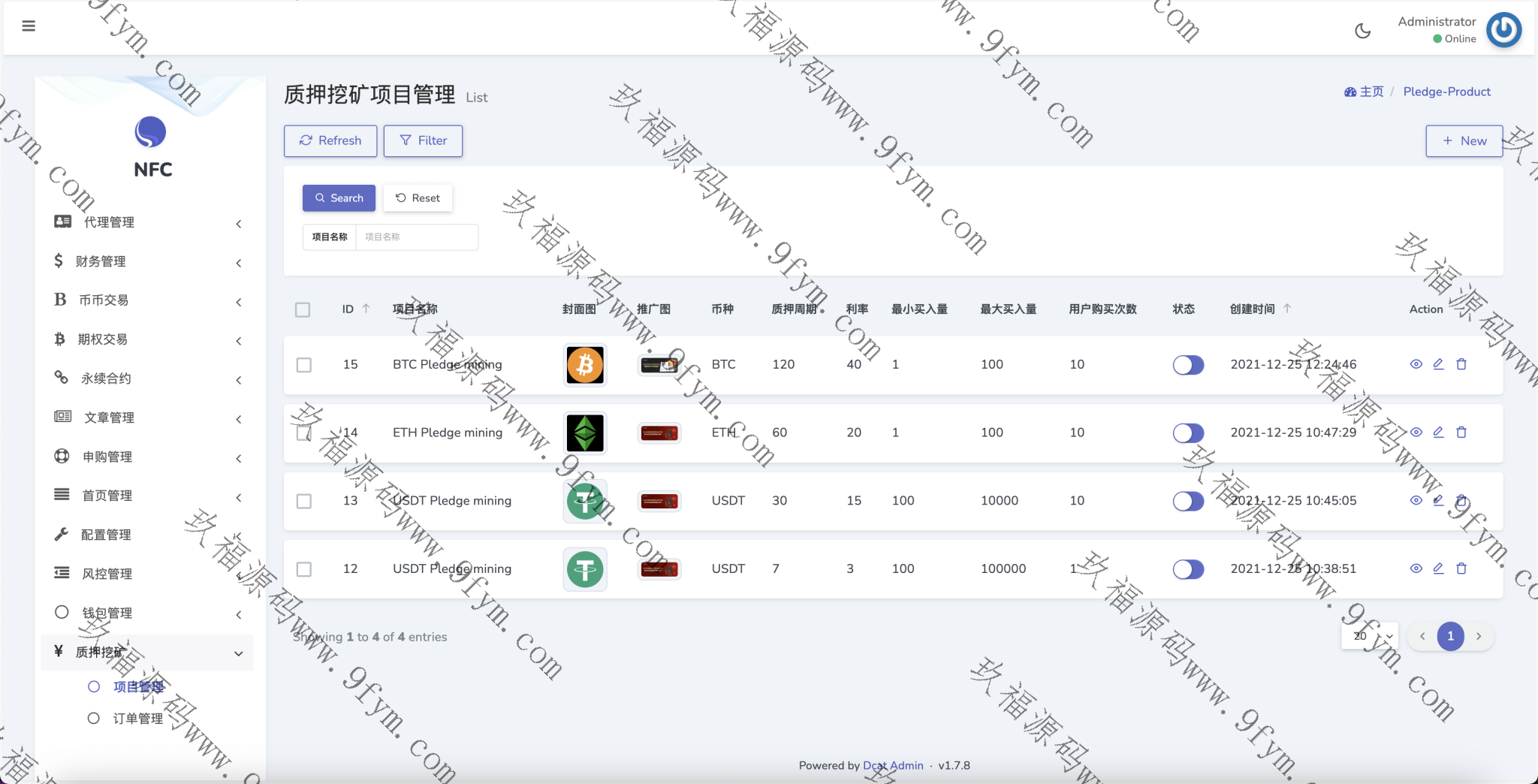Viewport: 1538px width, 784px height.
Task: Select all rows with header checkbox
Action: pyautogui.click(x=303, y=309)
